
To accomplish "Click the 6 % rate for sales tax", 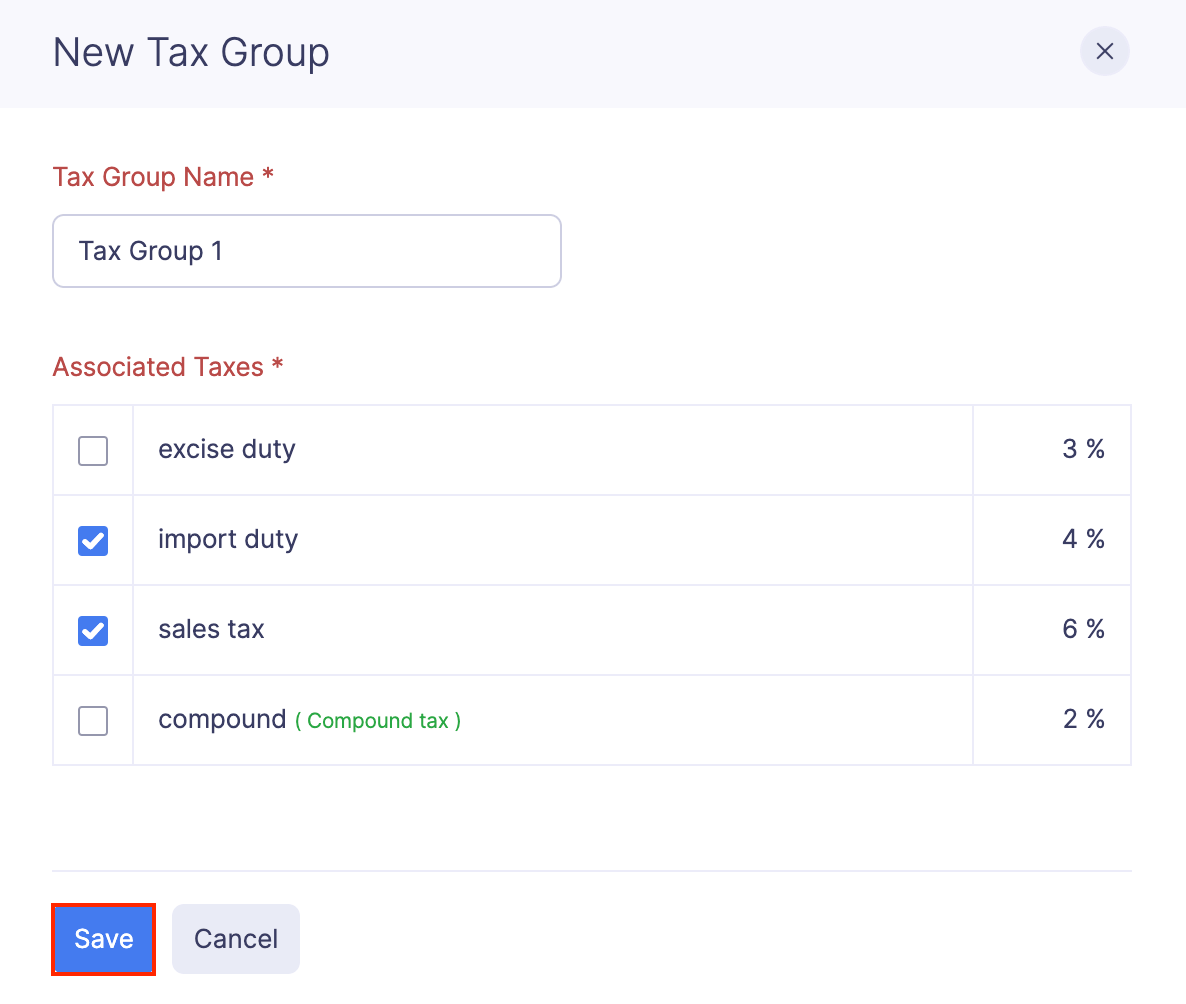I will pos(1084,629).
